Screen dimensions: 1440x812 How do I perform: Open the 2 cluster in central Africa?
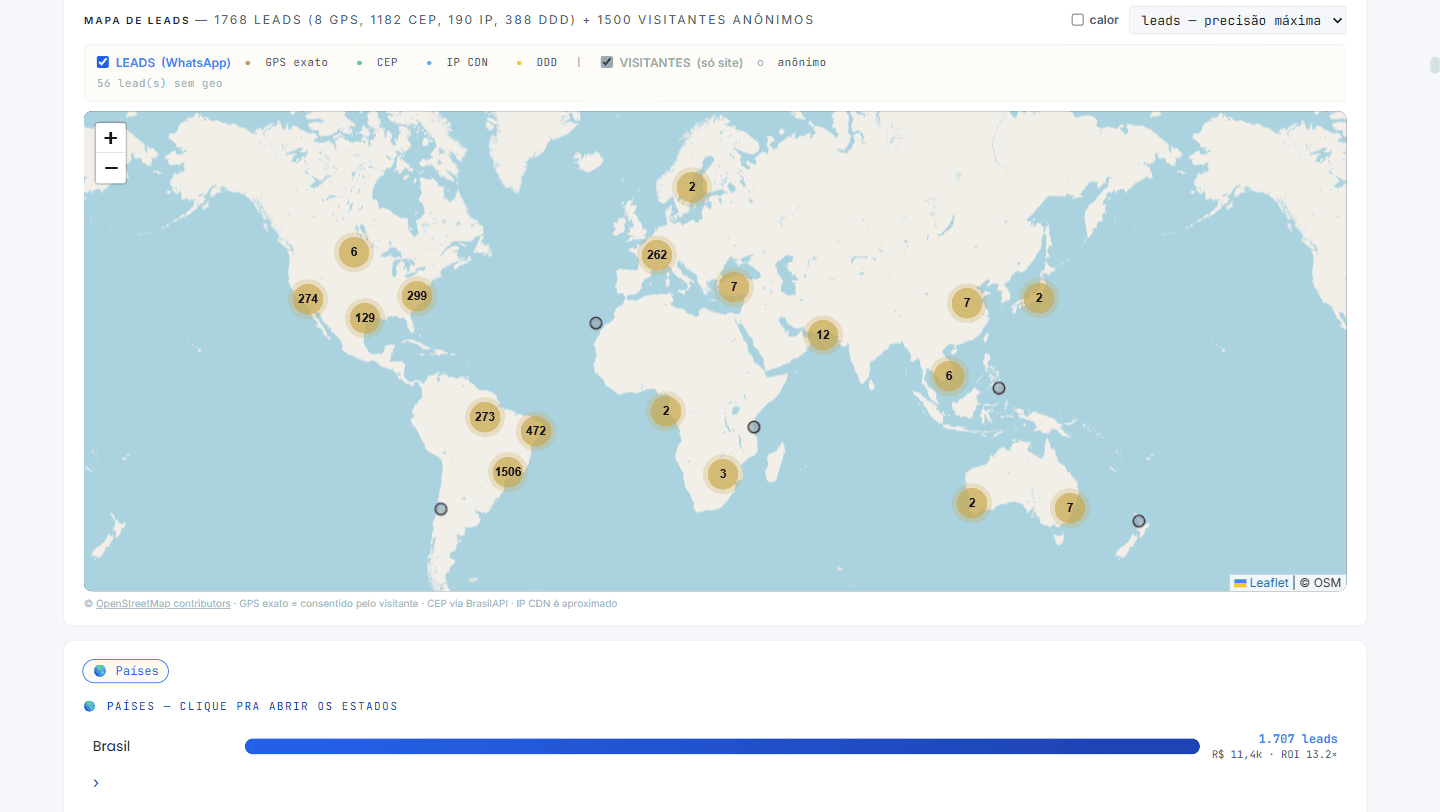[x=666, y=411]
